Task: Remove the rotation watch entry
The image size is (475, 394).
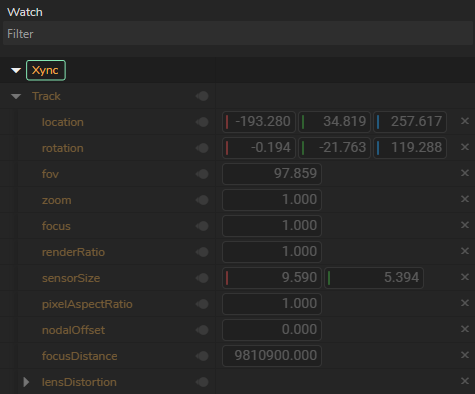Action: [x=465, y=147]
